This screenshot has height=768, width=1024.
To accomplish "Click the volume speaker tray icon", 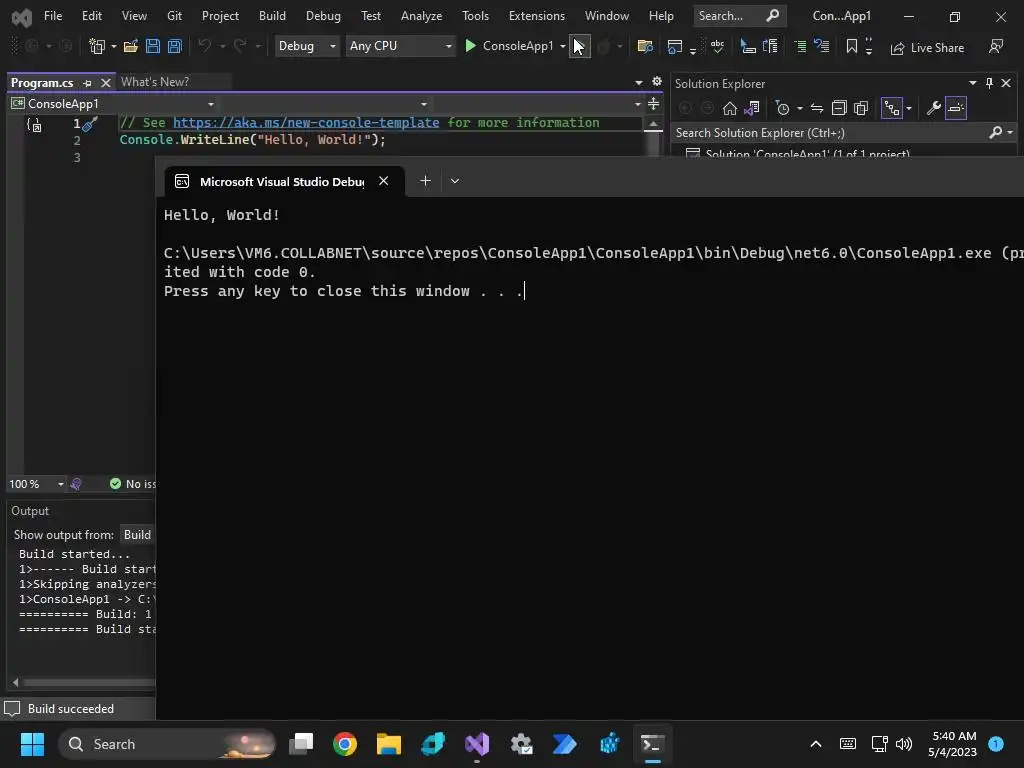I will pos(904,744).
